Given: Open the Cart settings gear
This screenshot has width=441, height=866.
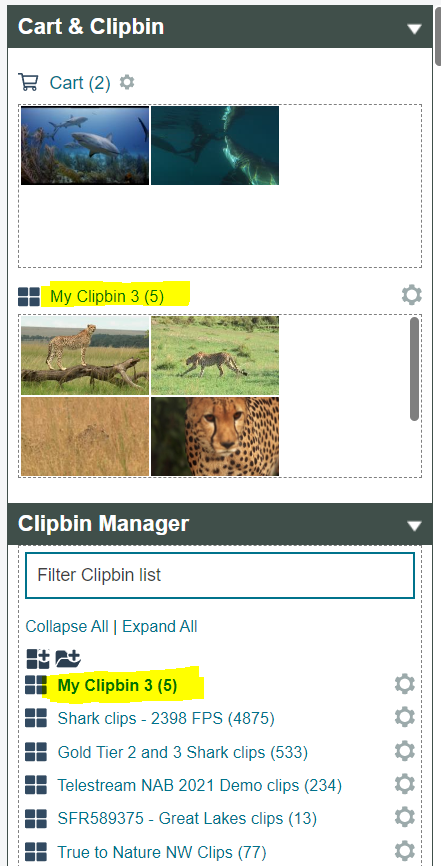Looking at the screenshot, I should pyautogui.click(x=127, y=82).
